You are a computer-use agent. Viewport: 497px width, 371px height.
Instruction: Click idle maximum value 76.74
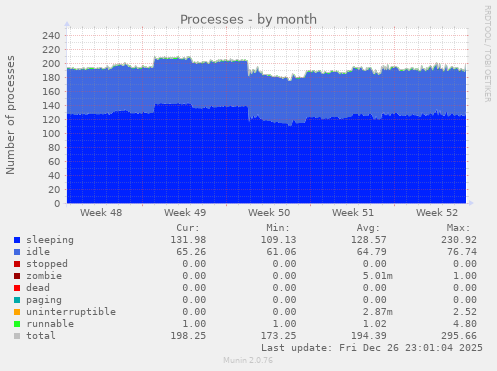click(x=462, y=252)
